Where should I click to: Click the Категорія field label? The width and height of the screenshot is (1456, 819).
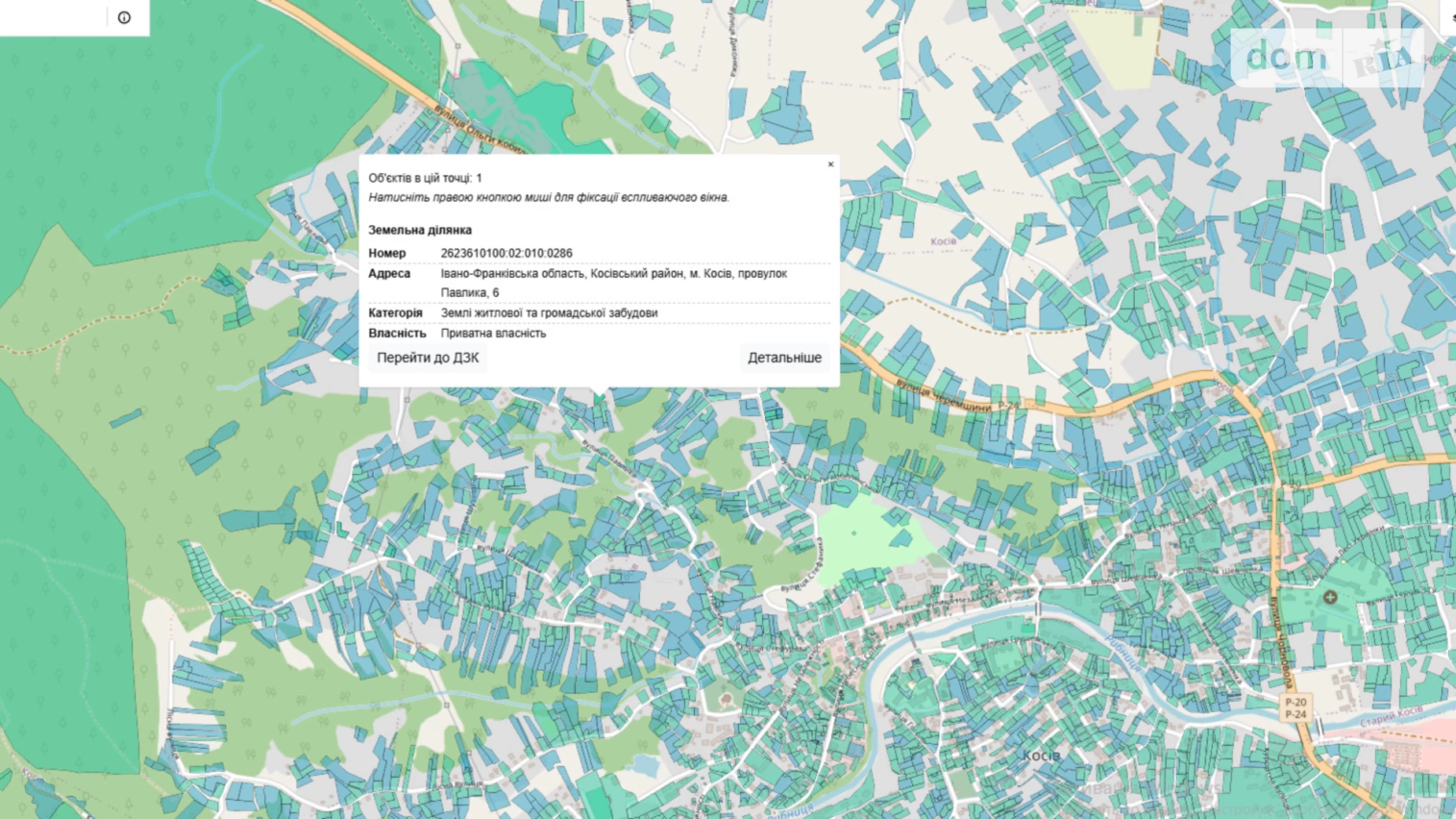pos(395,313)
